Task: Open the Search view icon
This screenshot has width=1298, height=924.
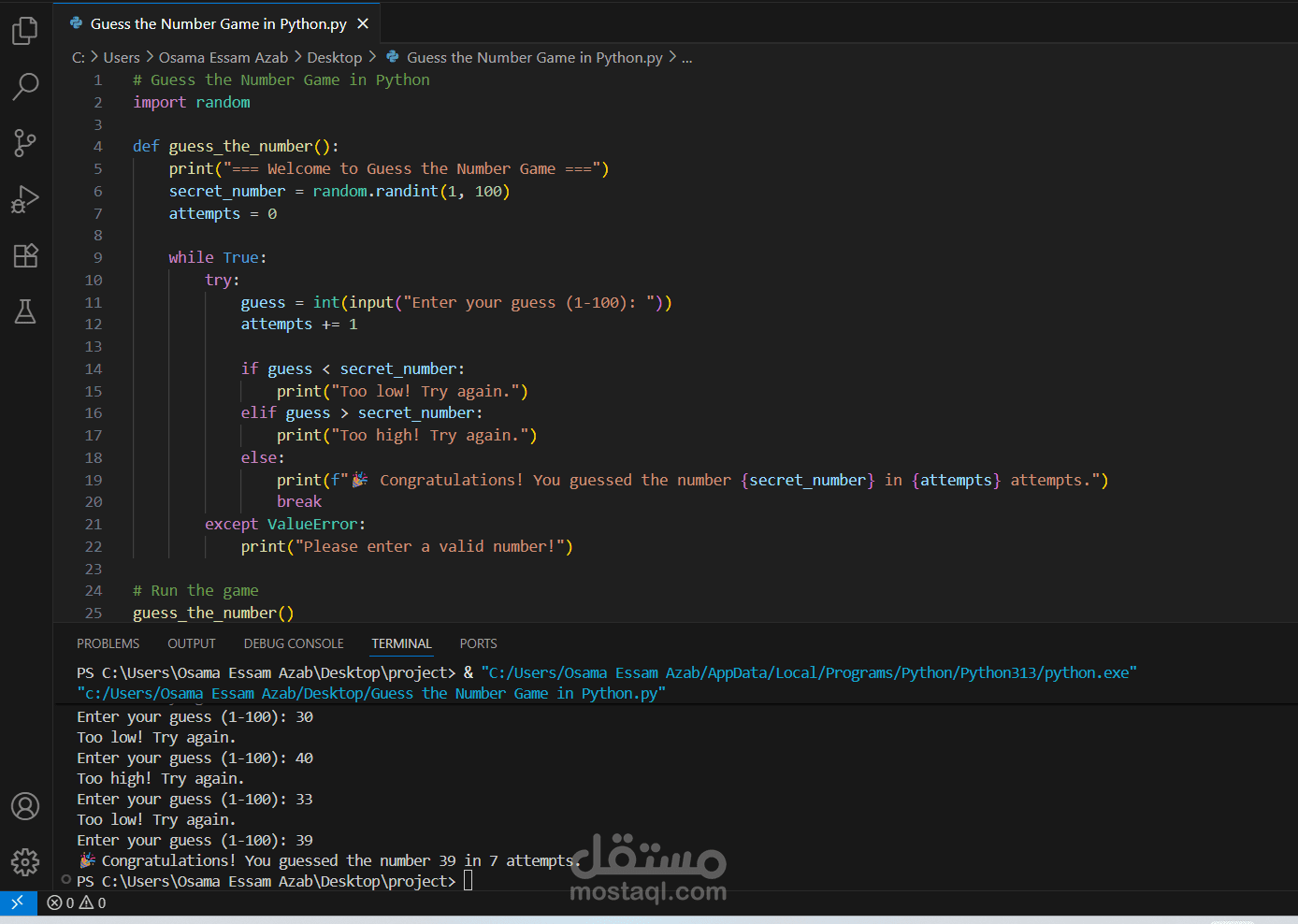Action: [25, 86]
